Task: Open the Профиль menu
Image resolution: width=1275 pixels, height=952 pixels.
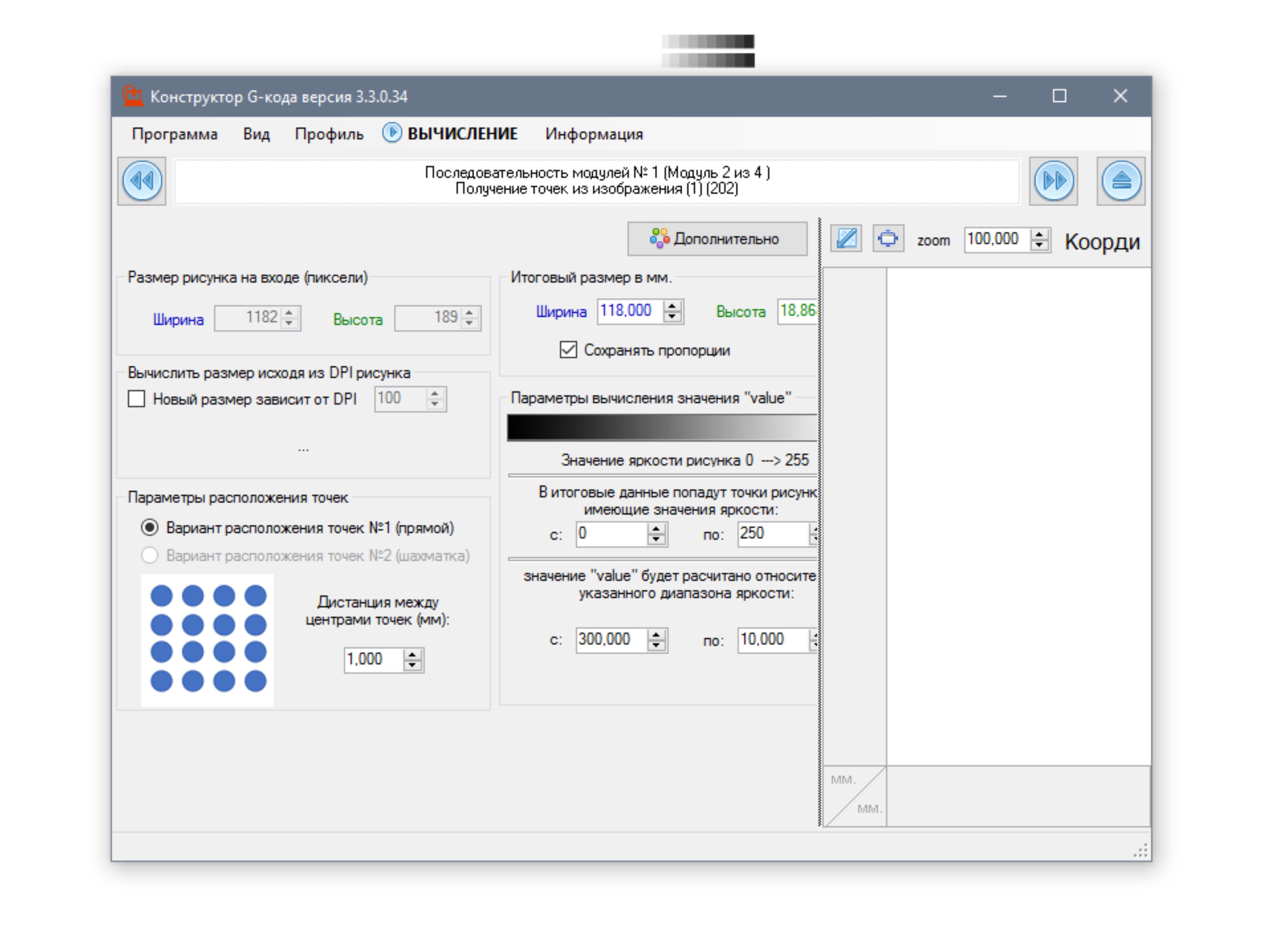Action: (329, 134)
